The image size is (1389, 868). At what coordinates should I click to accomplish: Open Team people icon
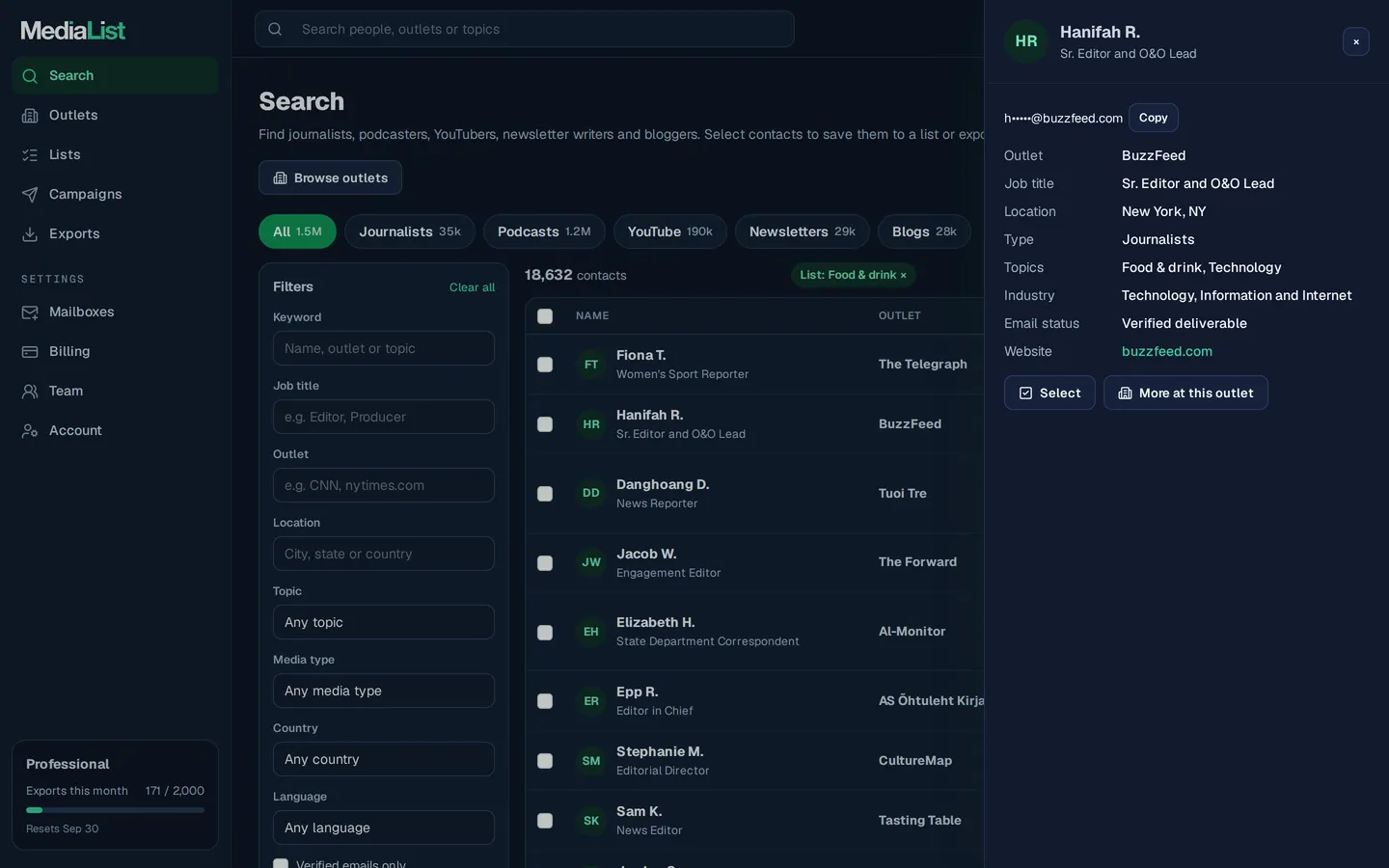[x=30, y=392]
